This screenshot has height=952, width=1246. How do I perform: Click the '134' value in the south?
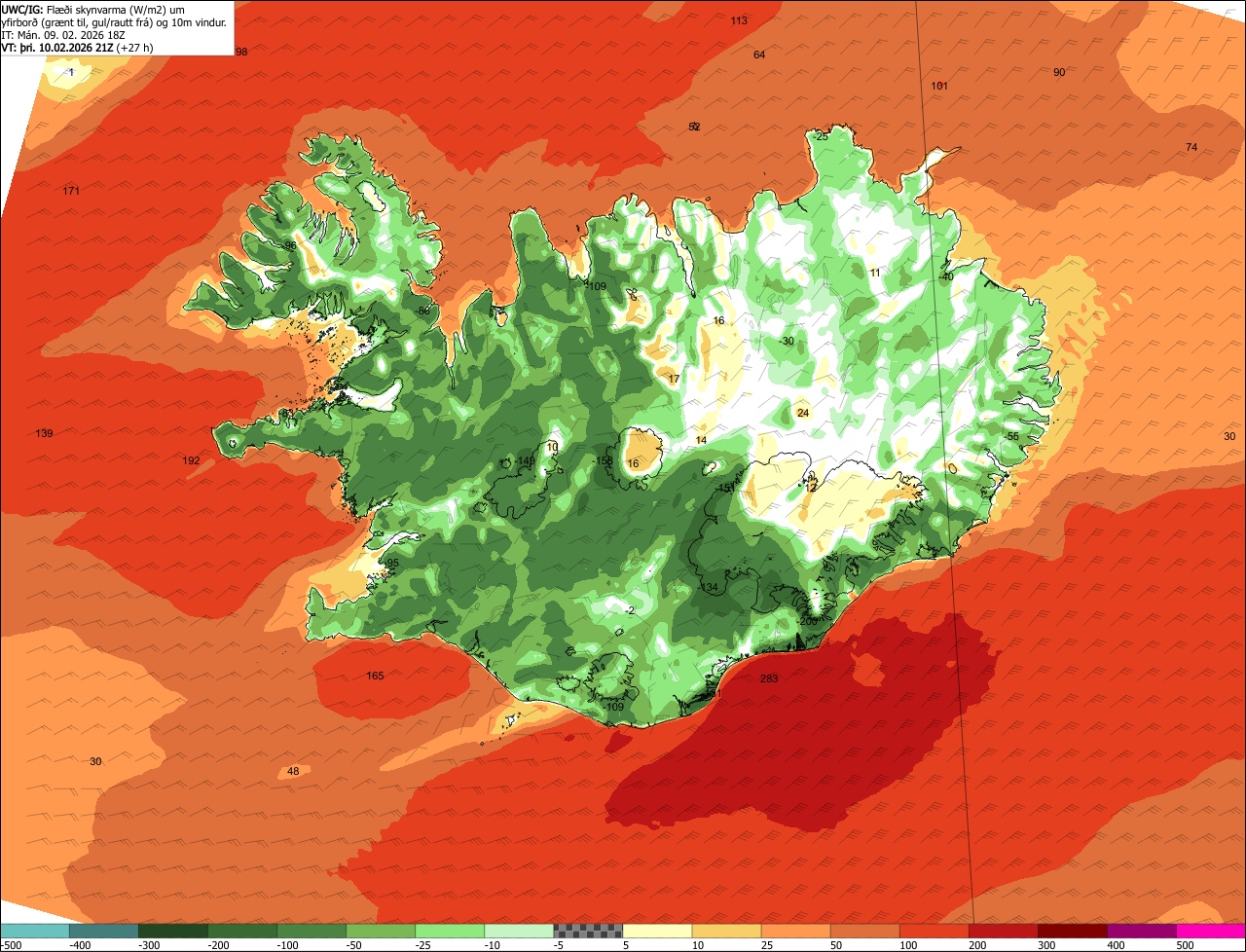(x=710, y=587)
